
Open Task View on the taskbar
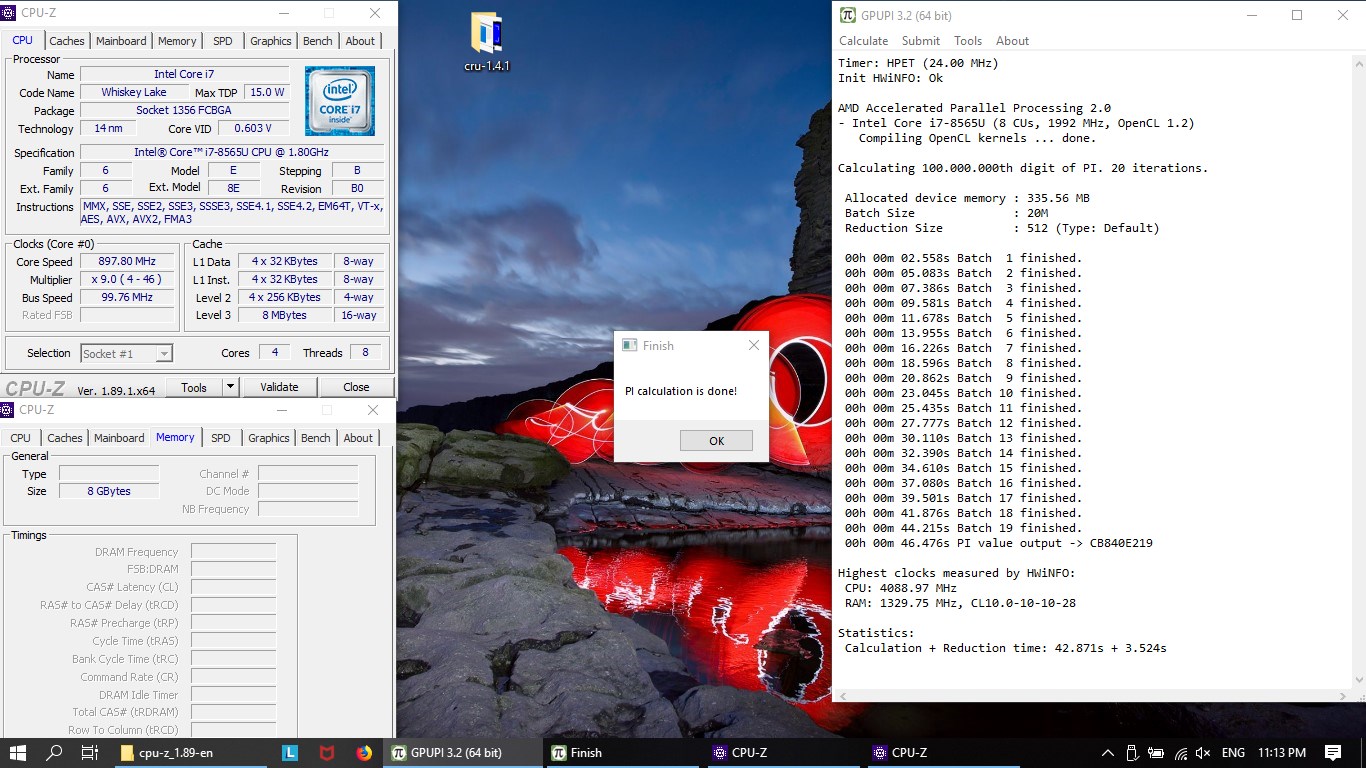(x=89, y=753)
